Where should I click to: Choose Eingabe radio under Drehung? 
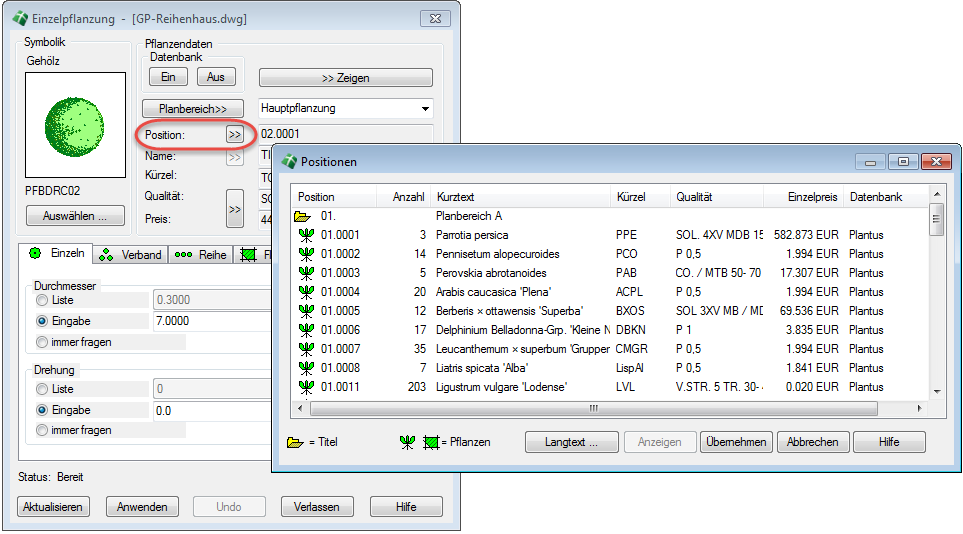41,410
